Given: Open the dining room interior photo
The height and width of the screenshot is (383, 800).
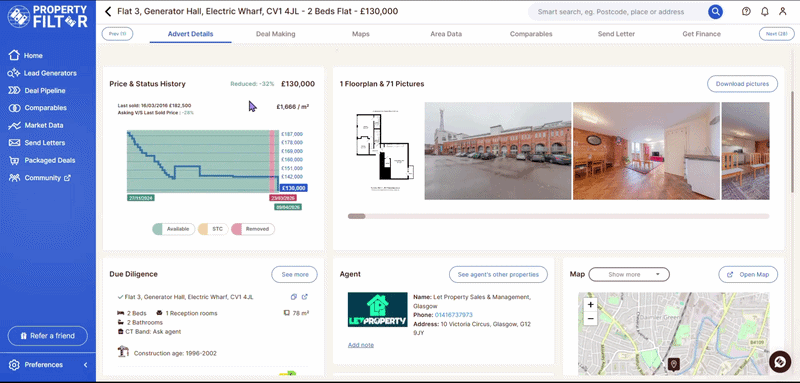Looking at the screenshot, I should pyautogui.click(x=646, y=150).
